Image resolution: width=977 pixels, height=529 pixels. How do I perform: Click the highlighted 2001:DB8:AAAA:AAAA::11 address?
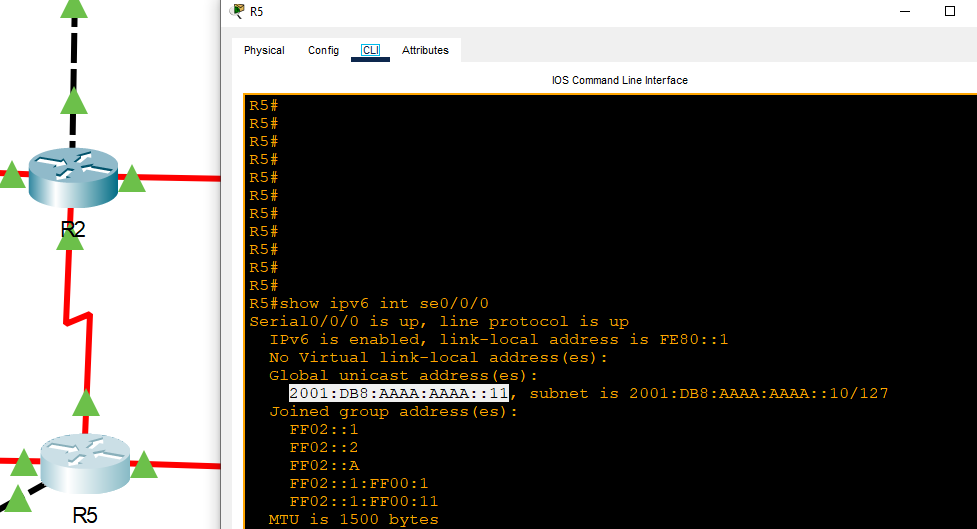point(399,393)
